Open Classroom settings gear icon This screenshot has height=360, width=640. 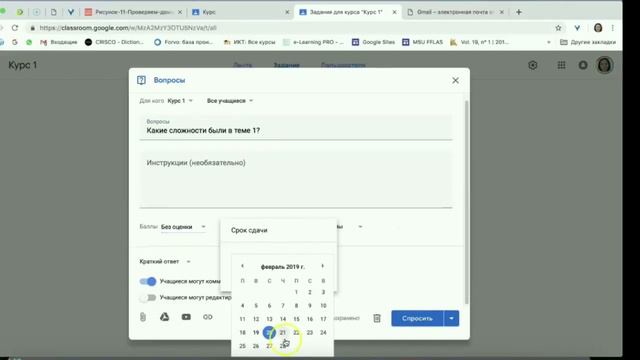click(x=533, y=65)
